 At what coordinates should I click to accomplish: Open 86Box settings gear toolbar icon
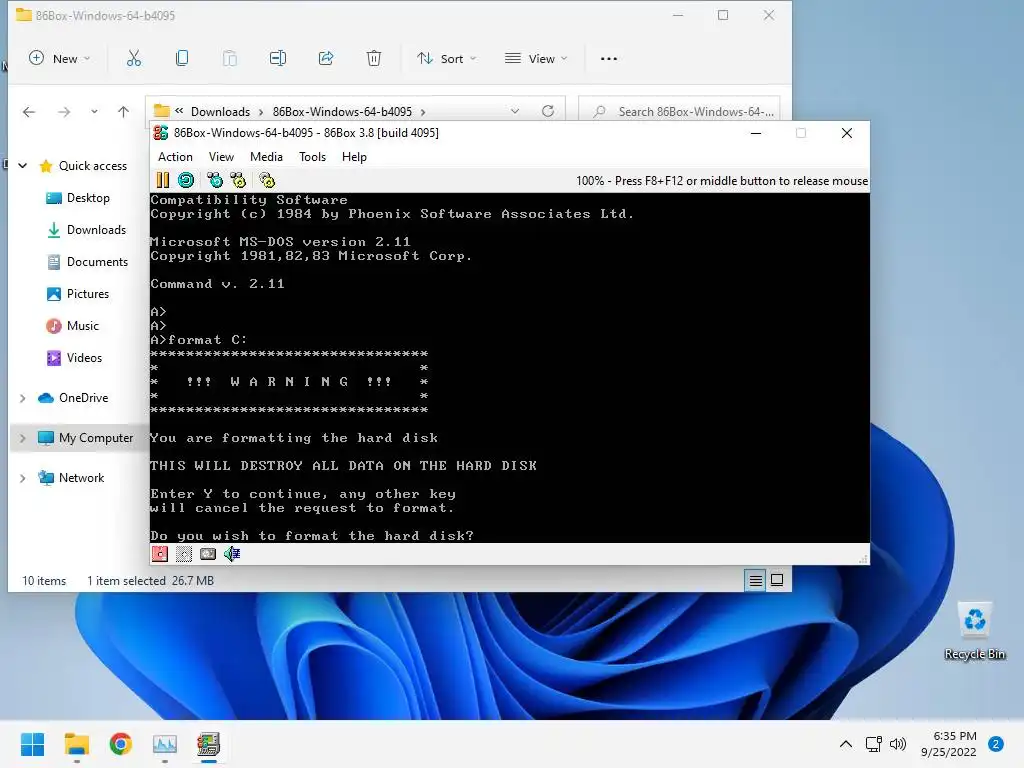coord(267,180)
